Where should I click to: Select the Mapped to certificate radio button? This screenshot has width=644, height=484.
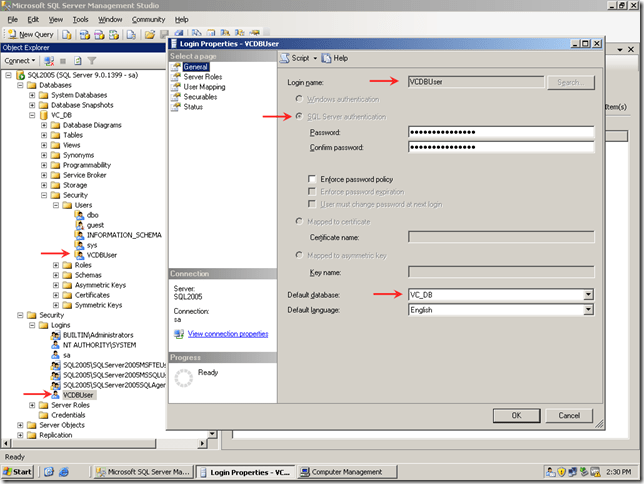300,221
